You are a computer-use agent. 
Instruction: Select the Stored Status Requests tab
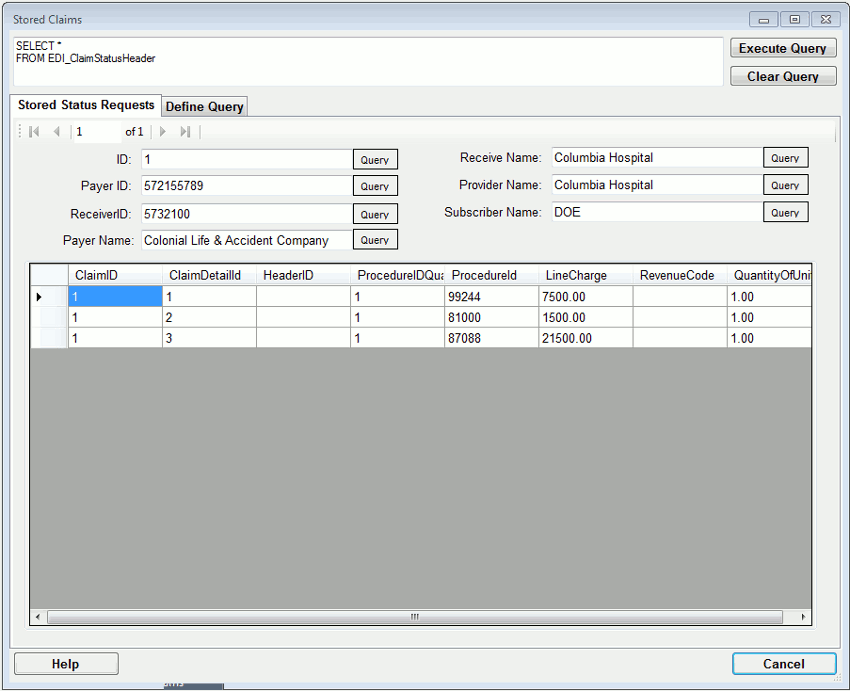pos(86,105)
